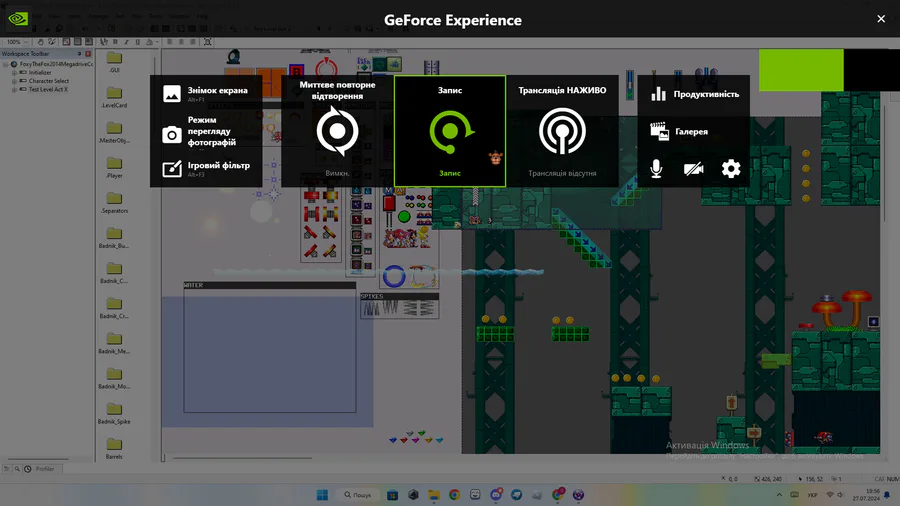Show hidden system tray icons
900x506 pixels.
pyautogui.click(x=779, y=495)
